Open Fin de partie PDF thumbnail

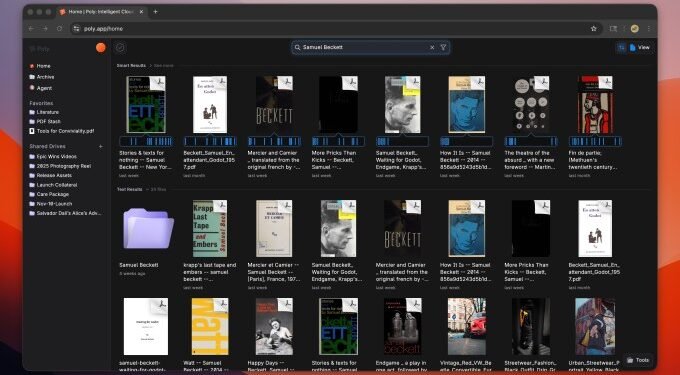coord(595,104)
